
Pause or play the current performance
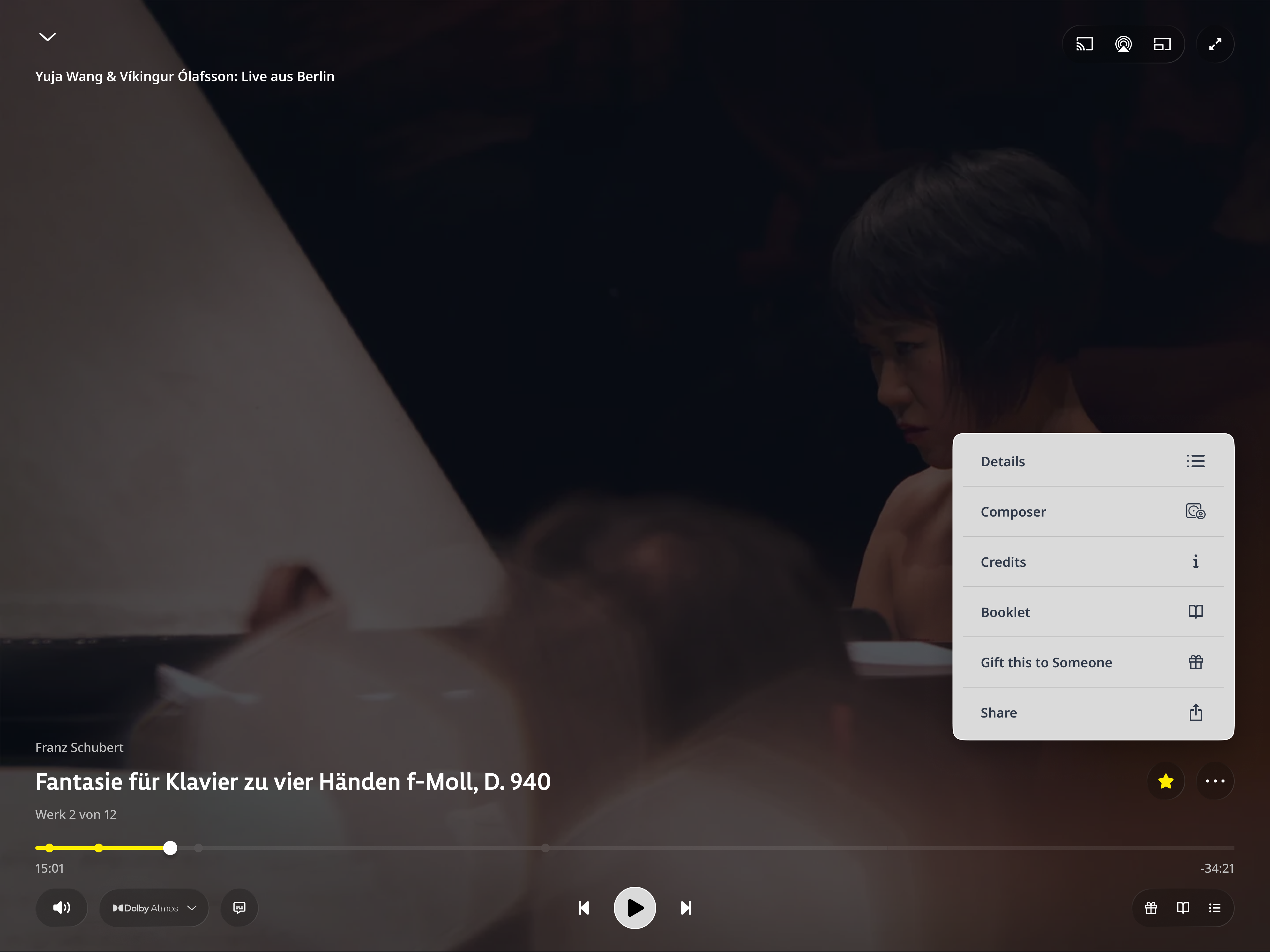[x=635, y=908]
